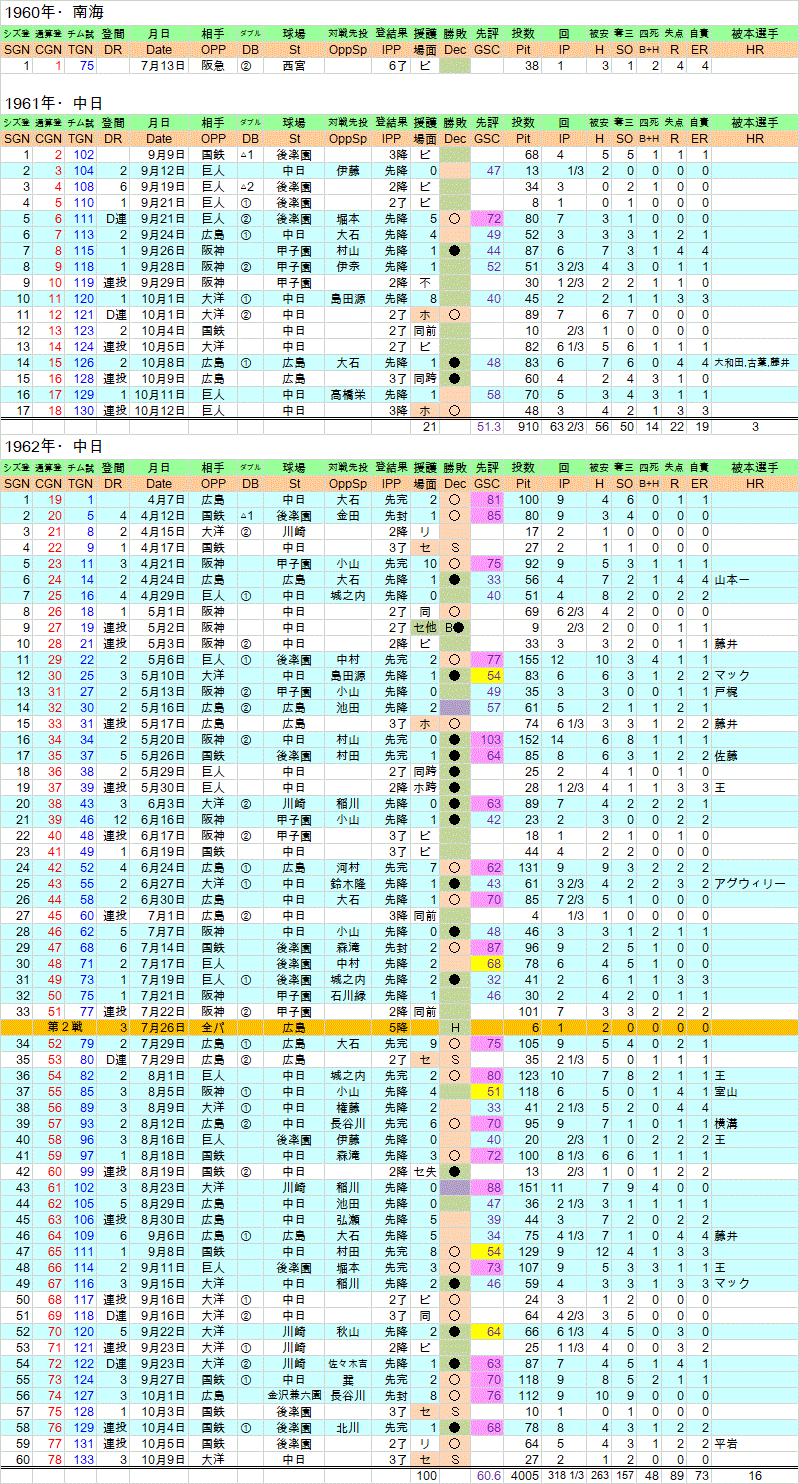This screenshot has height=1484, width=799.
Task: Click the 1961 total pitch count "910"
Action: (x=530, y=427)
